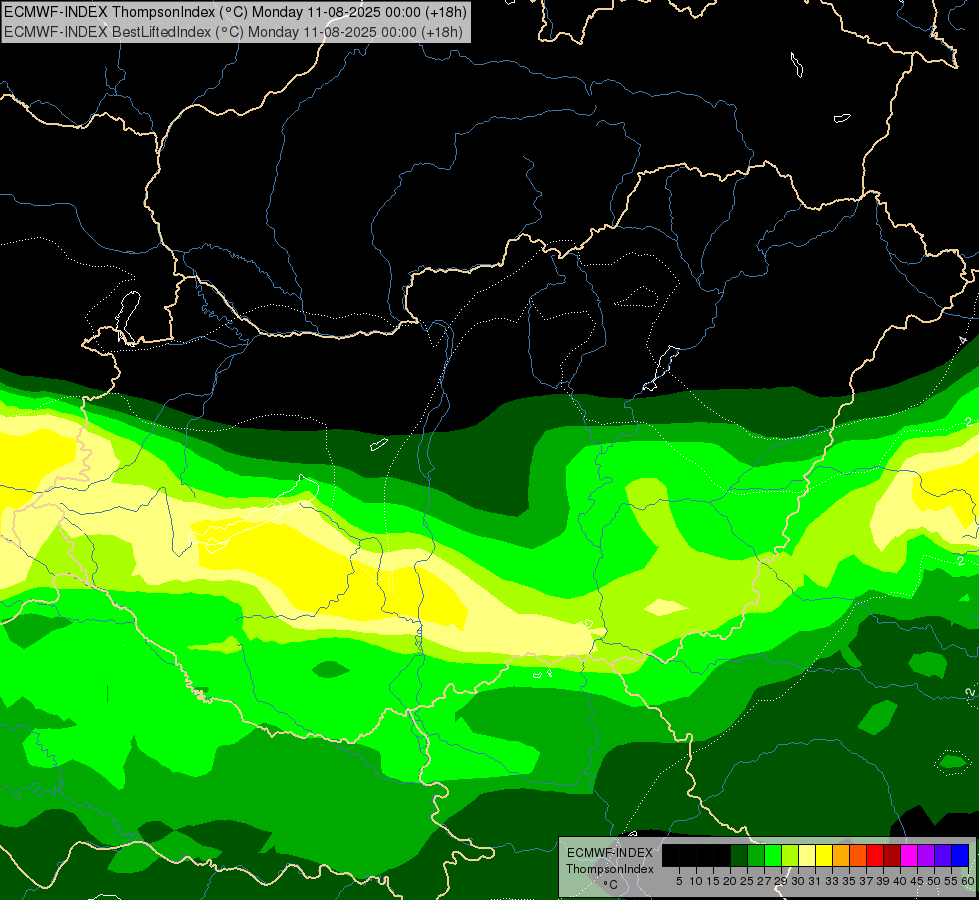Click the lime 29–30 legend swatch

point(790,855)
